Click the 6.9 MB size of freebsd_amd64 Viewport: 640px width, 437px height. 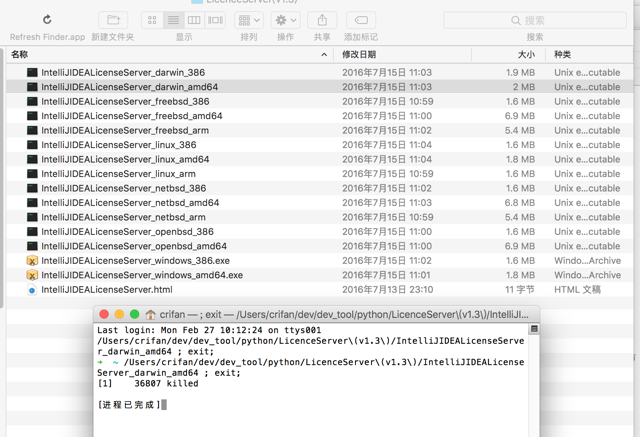(x=520, y=116)
